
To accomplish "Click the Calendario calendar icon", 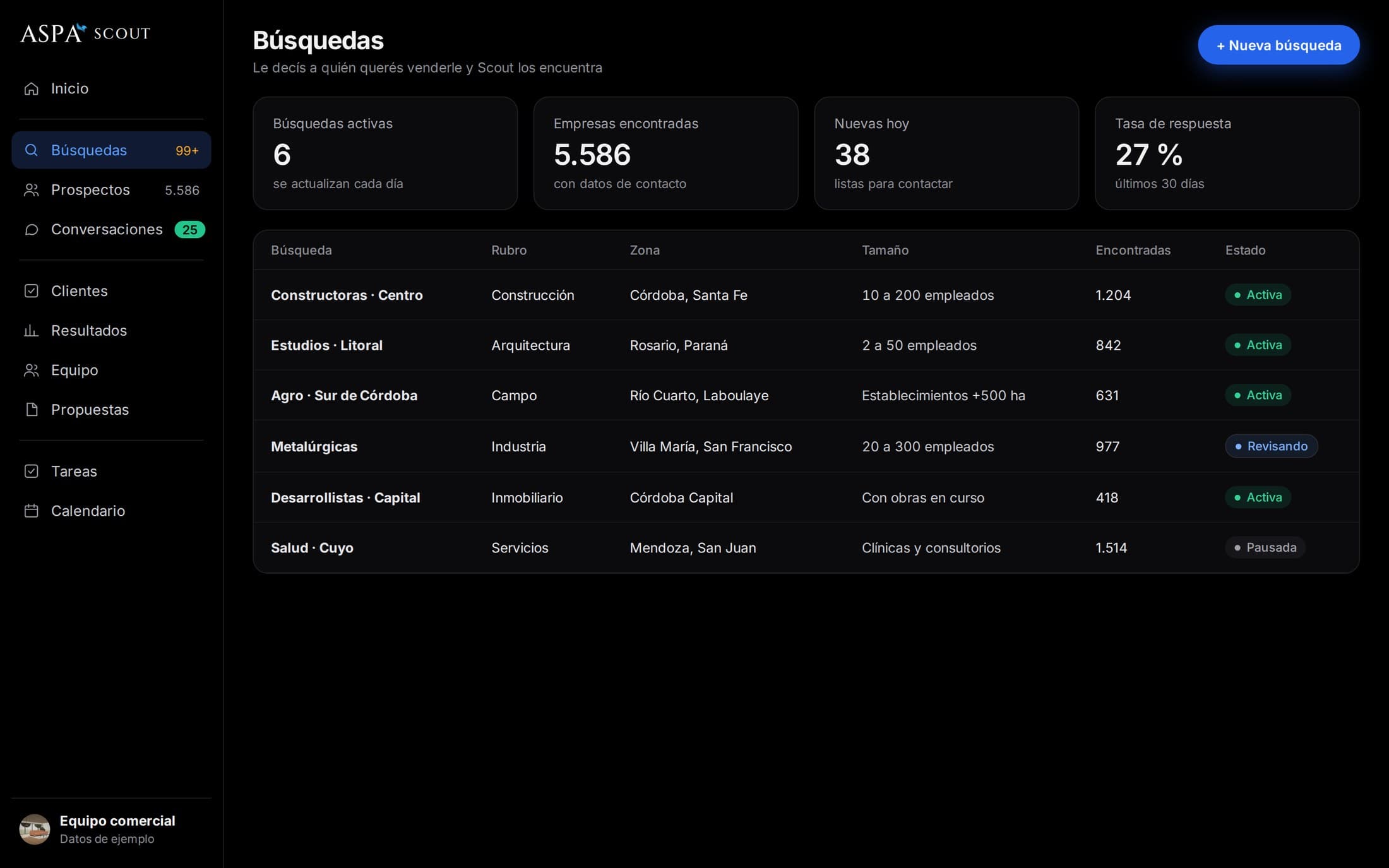I will coord(32,511).
